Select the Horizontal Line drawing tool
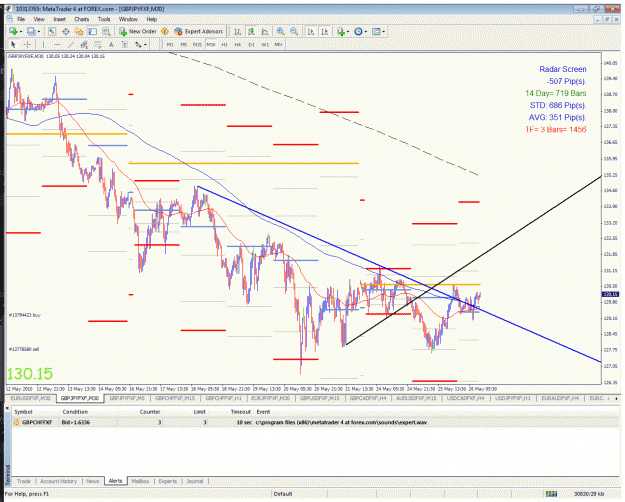The width and height of the screenshot is (625, 502). 57,45
